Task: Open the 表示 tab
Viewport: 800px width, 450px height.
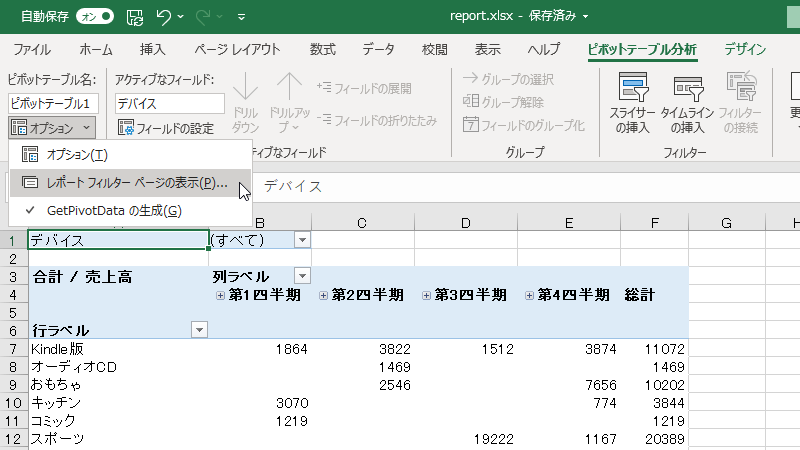Action: [487, 49]
